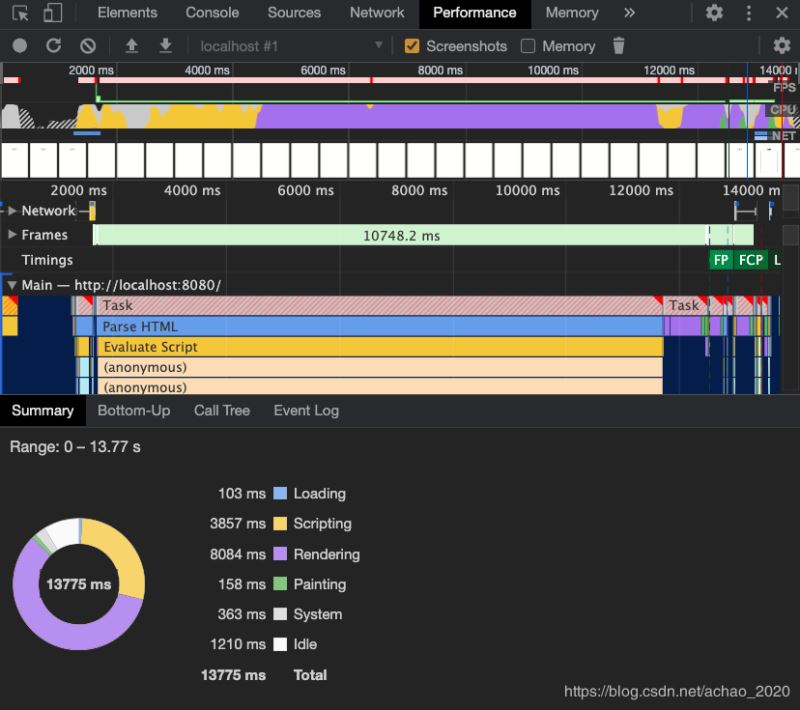Open the localhost #1 recording dropdown

[291, 46]
